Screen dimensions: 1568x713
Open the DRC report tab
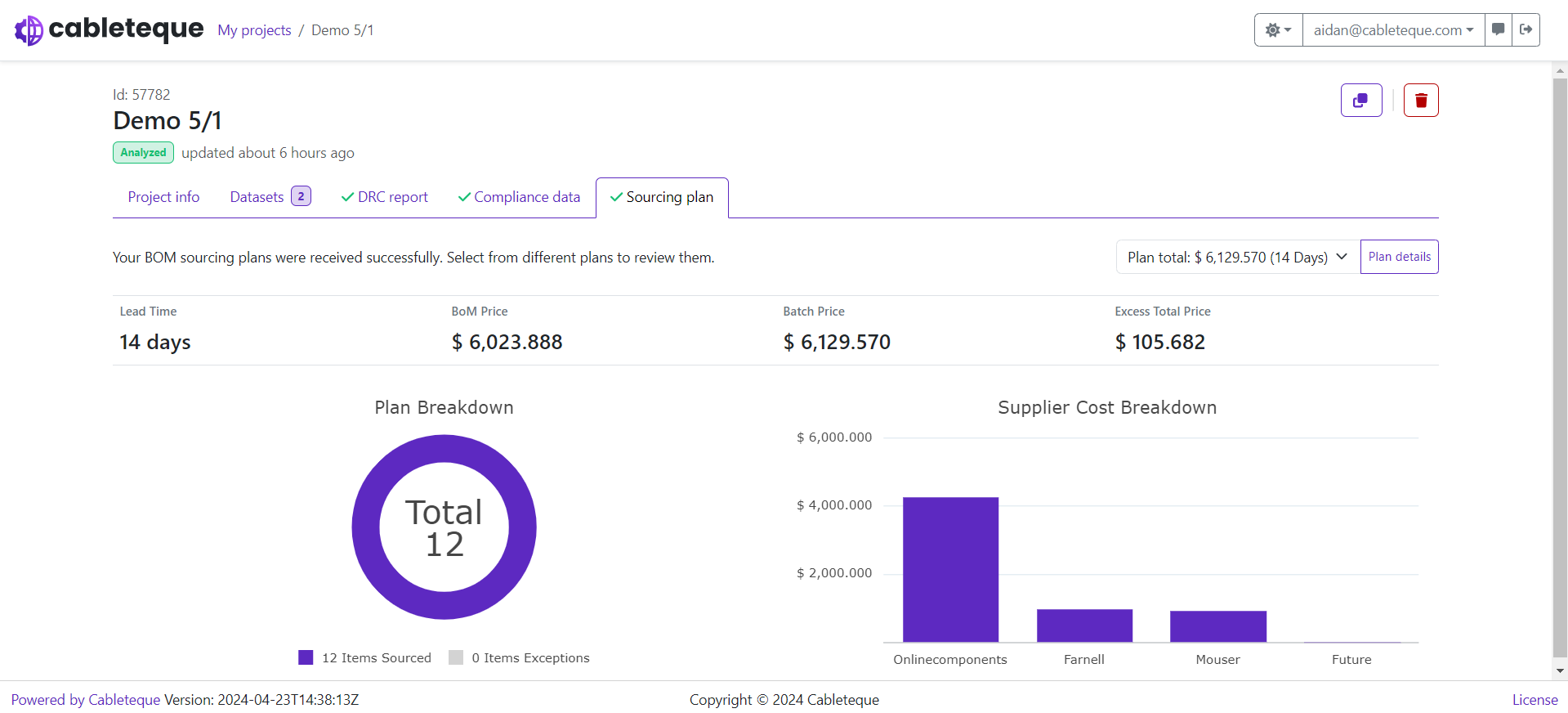[384, 197]
